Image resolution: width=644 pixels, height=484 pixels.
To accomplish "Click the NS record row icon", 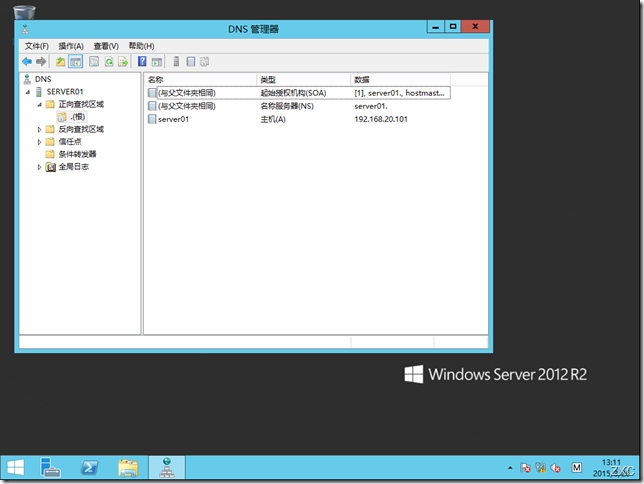I will (x=152, y=106).
